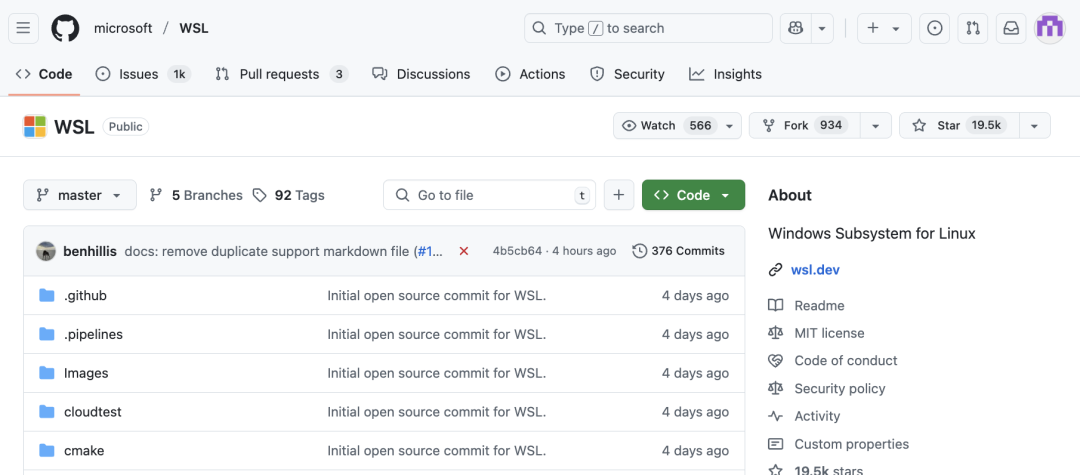Switch to the Pull requests tab

pos(282,74)
